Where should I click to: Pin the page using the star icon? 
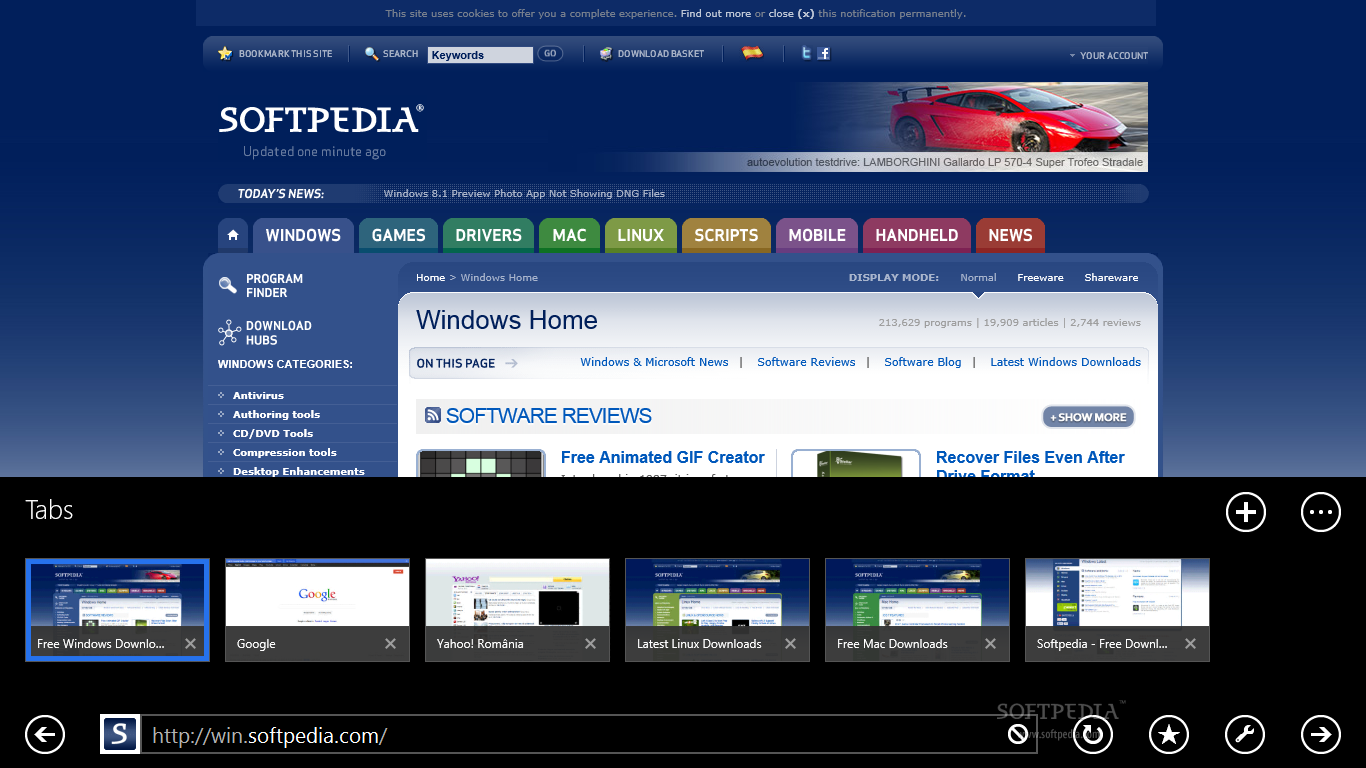1168,734
